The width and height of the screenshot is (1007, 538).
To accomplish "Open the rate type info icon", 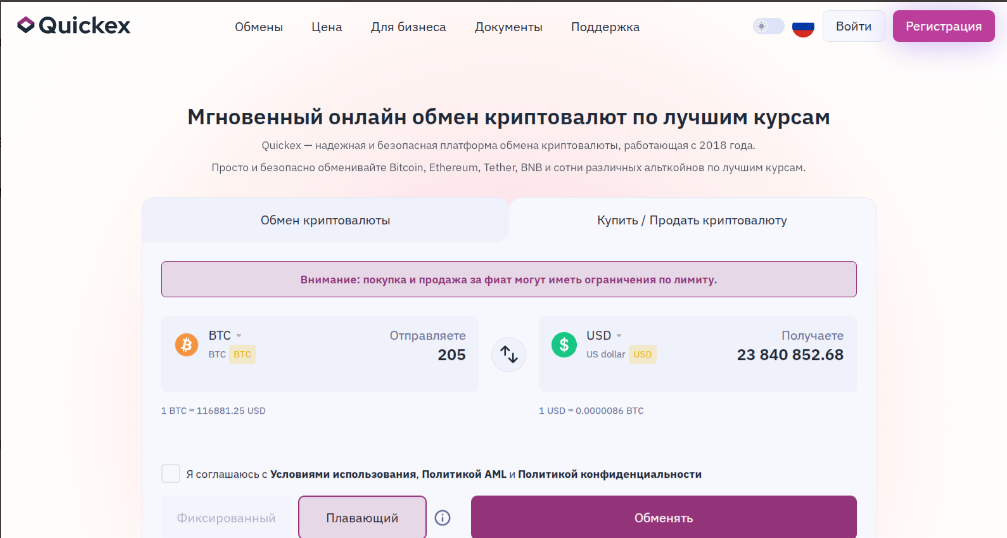I will [x=442, y=517].
